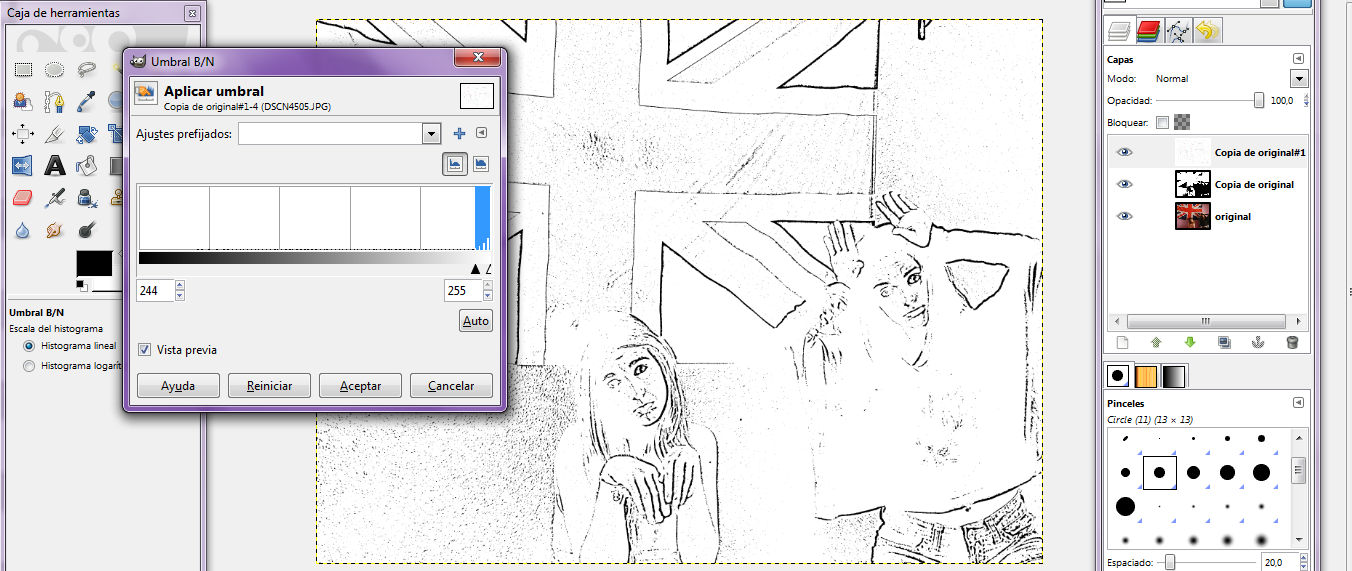
Task: Switch to the Channels tab
Action: [1148, 31]
